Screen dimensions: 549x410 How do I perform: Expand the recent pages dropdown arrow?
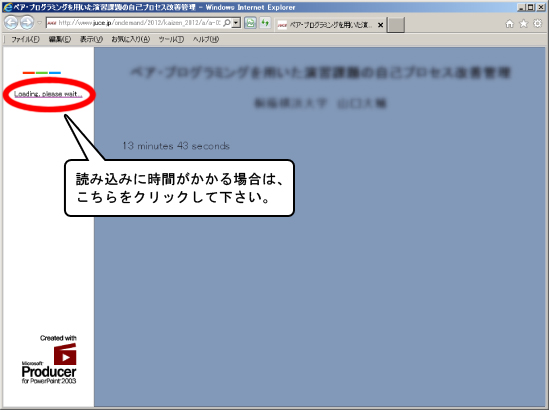click(39, 23)
